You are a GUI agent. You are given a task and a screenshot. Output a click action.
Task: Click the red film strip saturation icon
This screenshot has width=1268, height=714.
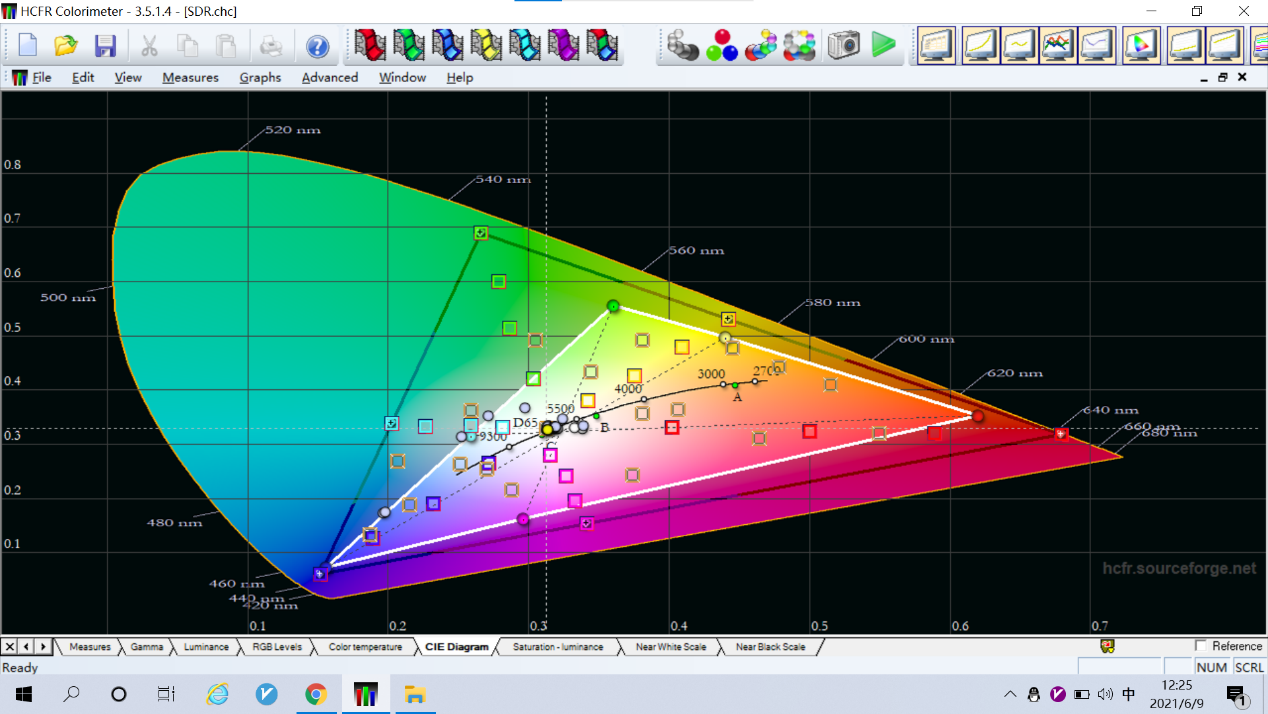coord(370,45)
